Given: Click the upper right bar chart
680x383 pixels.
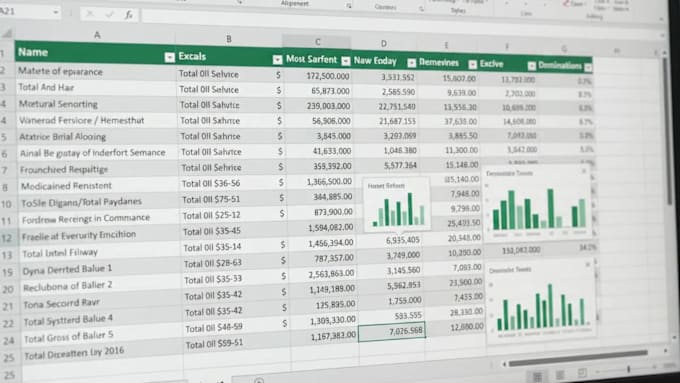Looking at the screenshot, I should point(537,203).
